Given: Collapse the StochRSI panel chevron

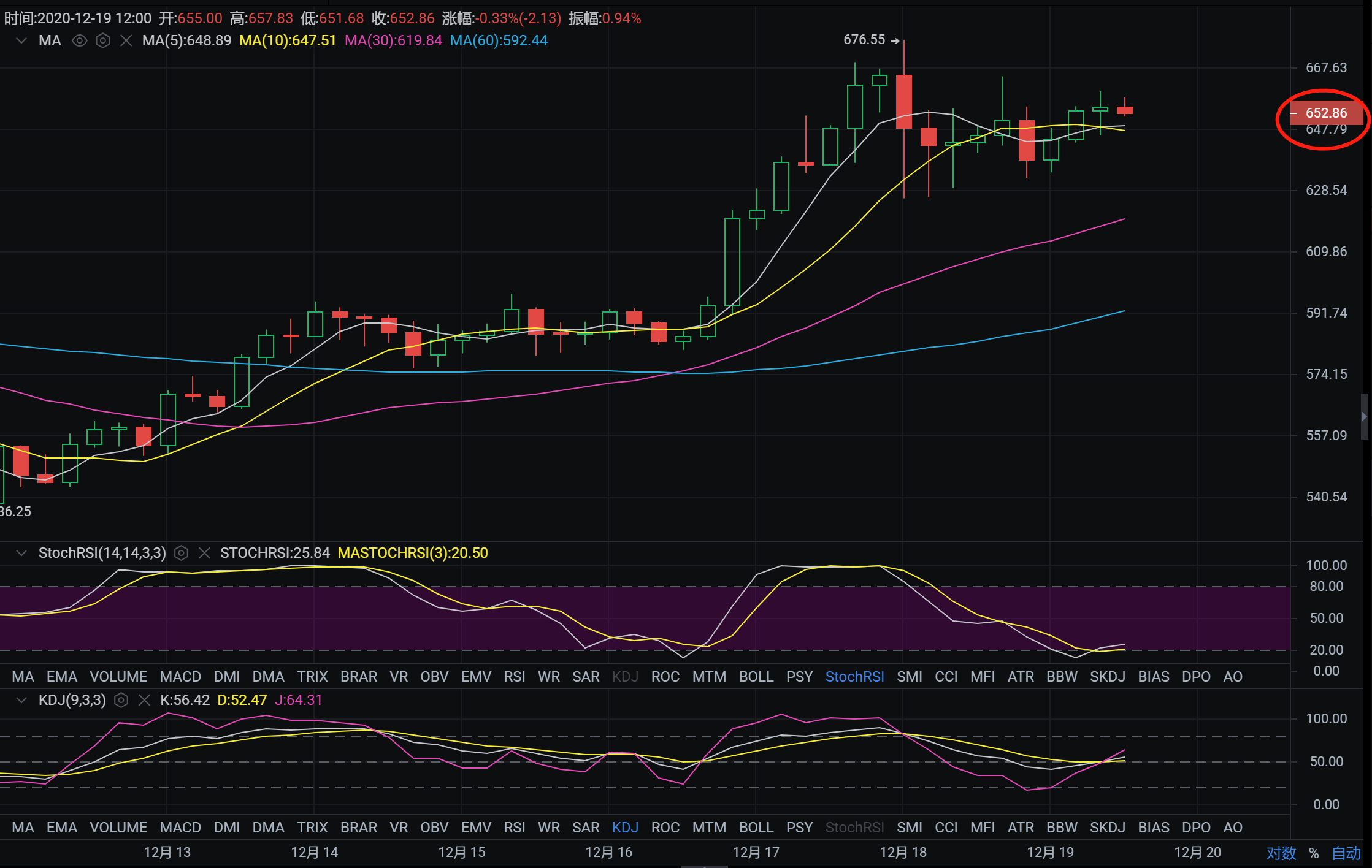Looking at the screenshot, I should point(21,553).
